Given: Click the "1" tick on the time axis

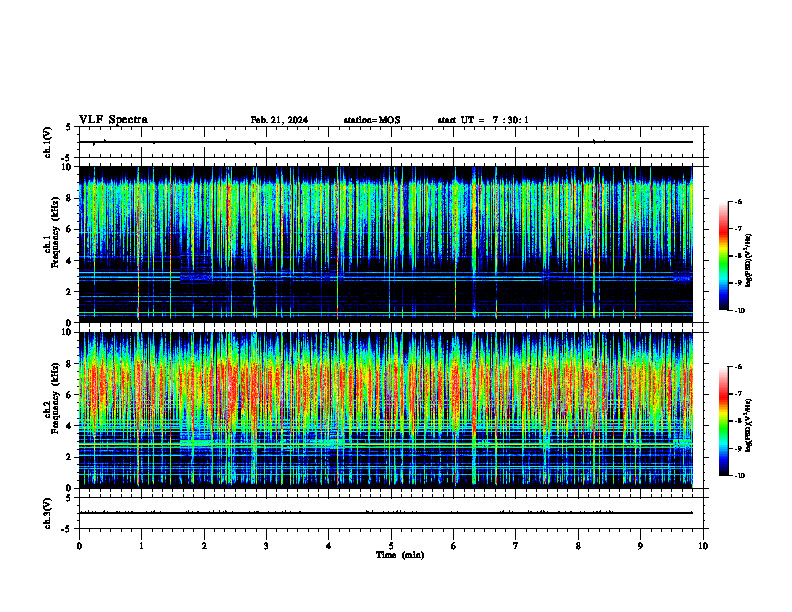Looking at the screenshot, I should point(141,546).
